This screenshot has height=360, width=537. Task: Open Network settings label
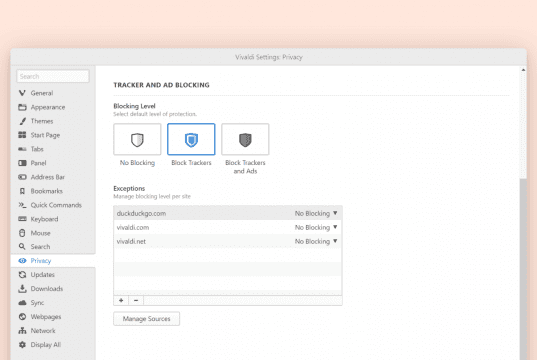(43, 331)
